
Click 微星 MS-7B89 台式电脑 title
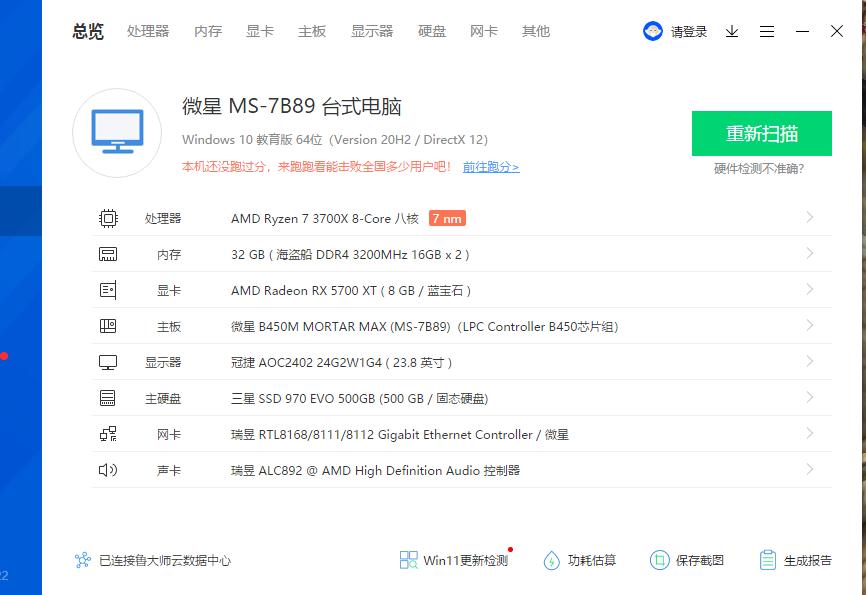[x=292, y=106]
